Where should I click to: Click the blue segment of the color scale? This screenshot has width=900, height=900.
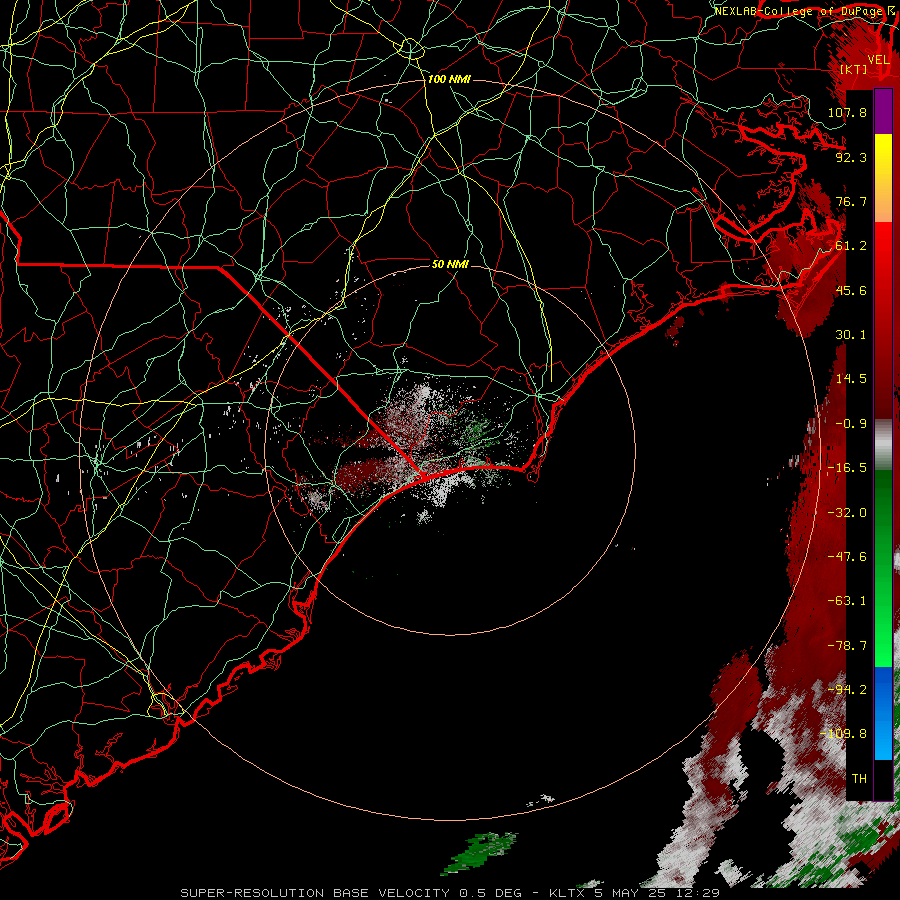(x=883, y=713)
